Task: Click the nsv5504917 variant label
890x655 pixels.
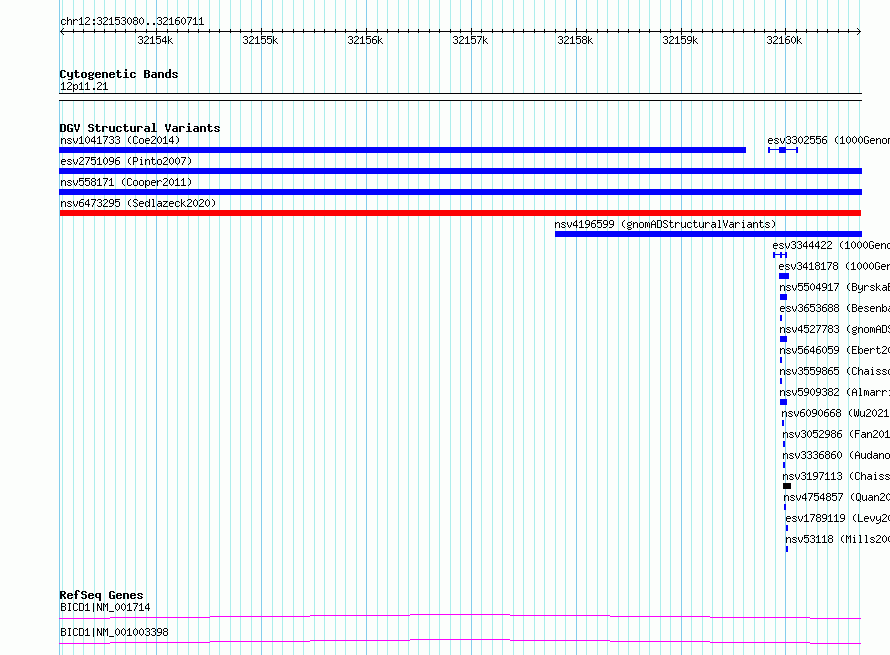Action: click(x=834, y=287)
